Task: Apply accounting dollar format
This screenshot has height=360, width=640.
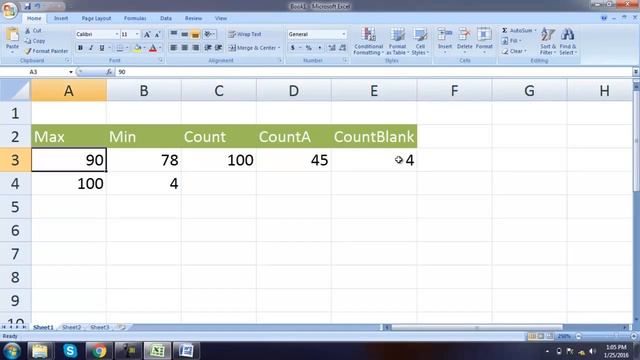Action: [293, 48]
